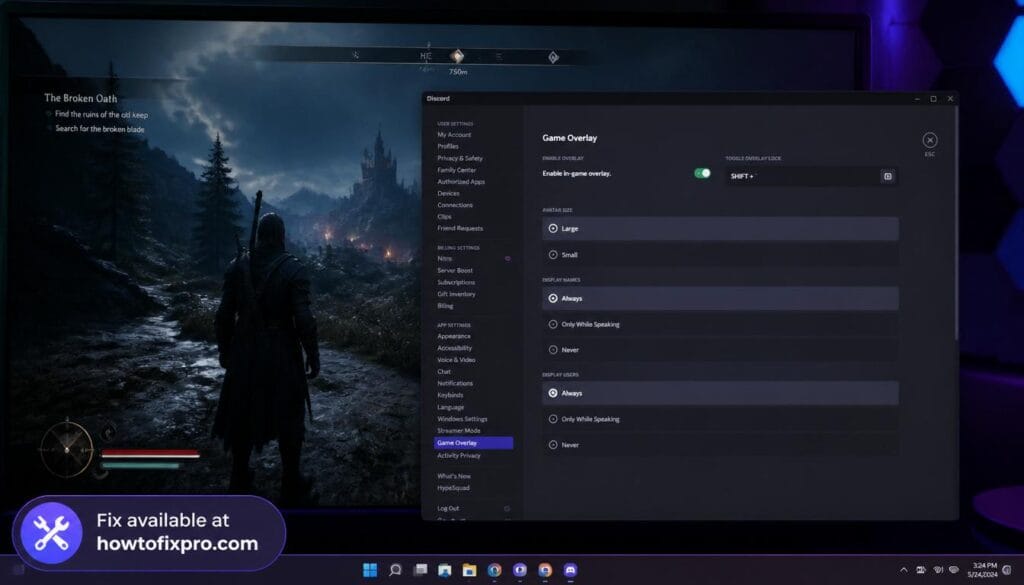The height and width of the screenshot is (585, 1024).
Task: Open Authorized Apps
Action: point(461,182)
